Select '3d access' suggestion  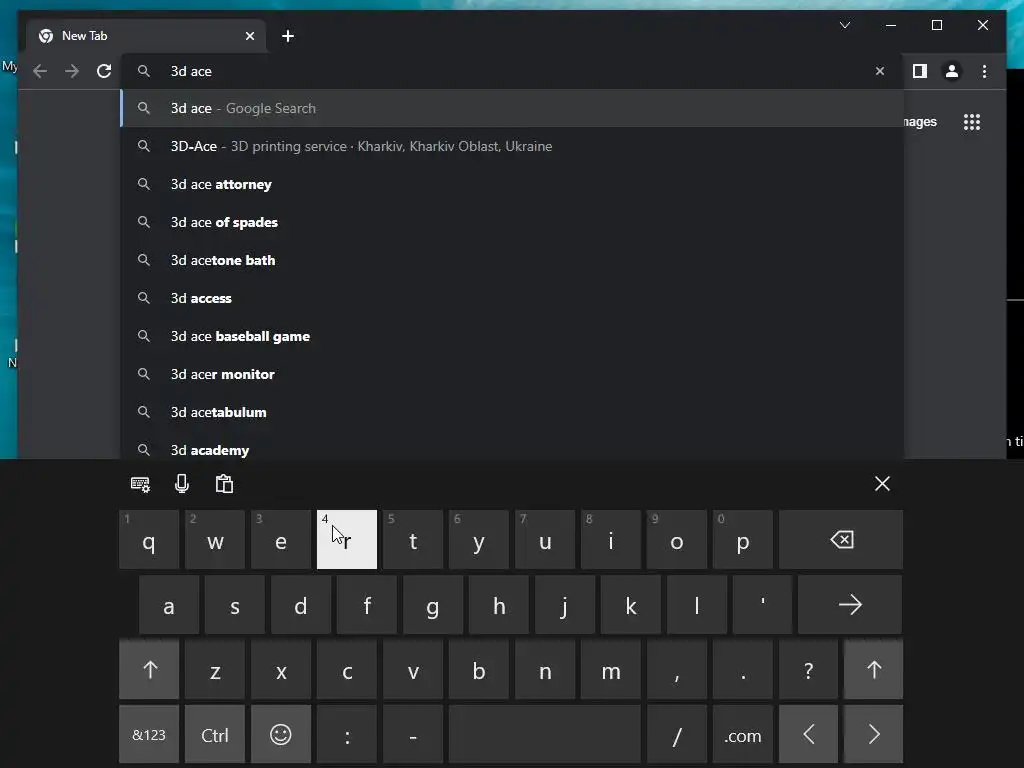(513, 298)
